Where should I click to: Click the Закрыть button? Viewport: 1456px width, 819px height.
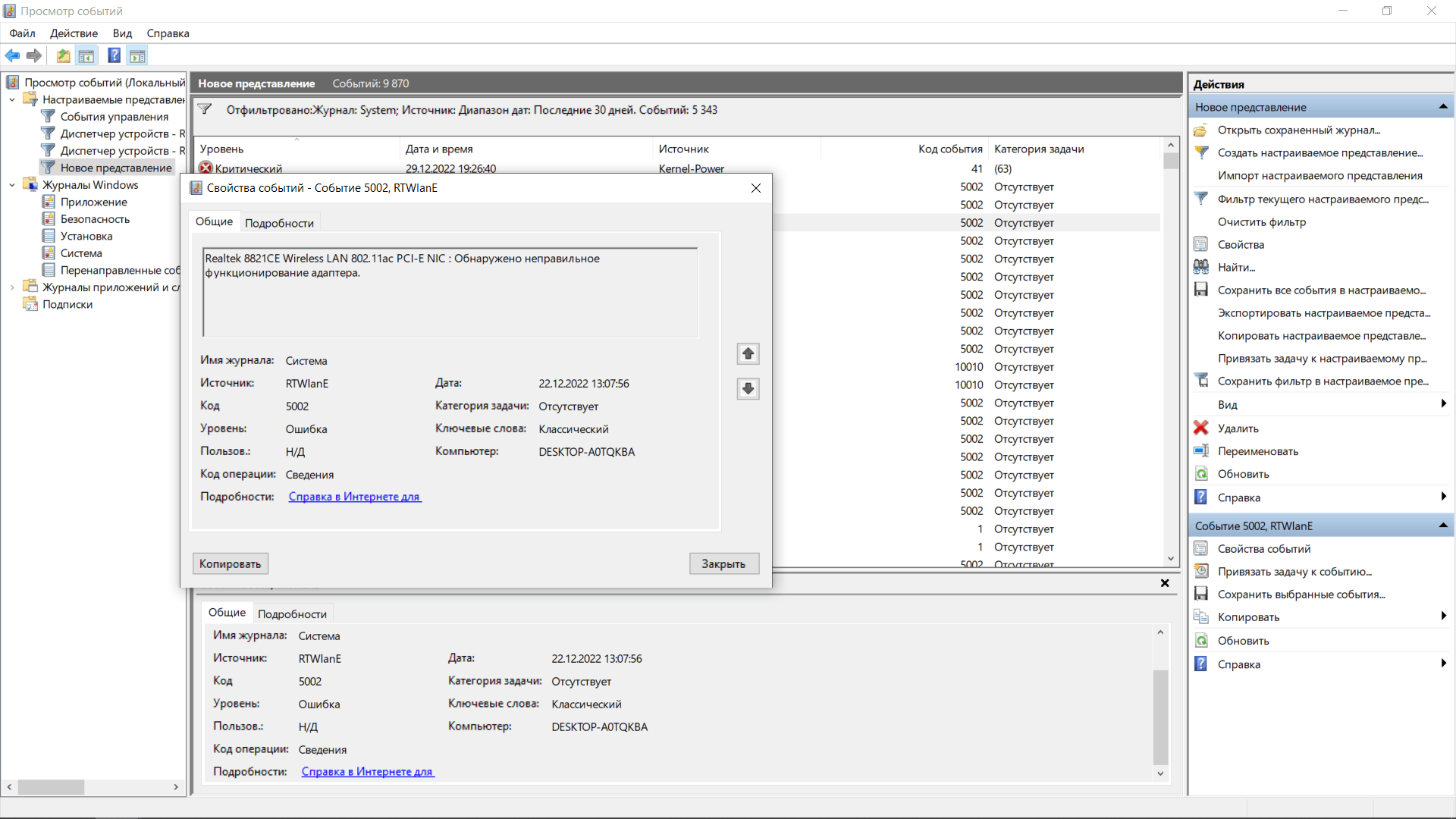click(x=723, y=563)
